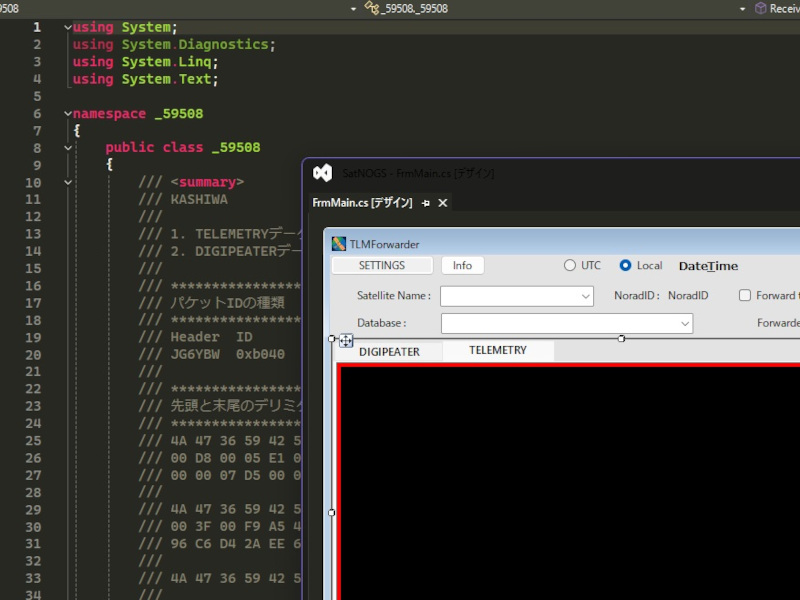The width and height of the screenshot is (800, 600).
Task: Collapse the namespace _59508 code block
Action: pyautogui.click(x=67, y=114)
